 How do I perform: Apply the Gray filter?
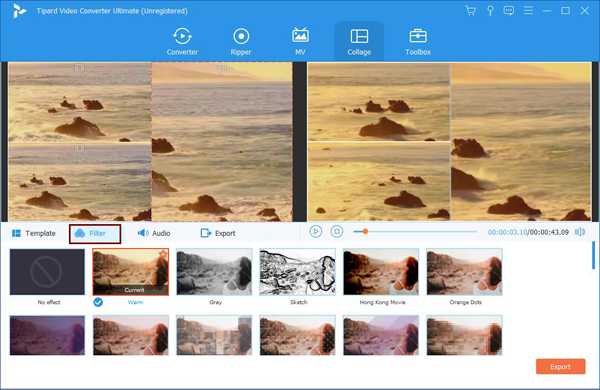point(214,272)
